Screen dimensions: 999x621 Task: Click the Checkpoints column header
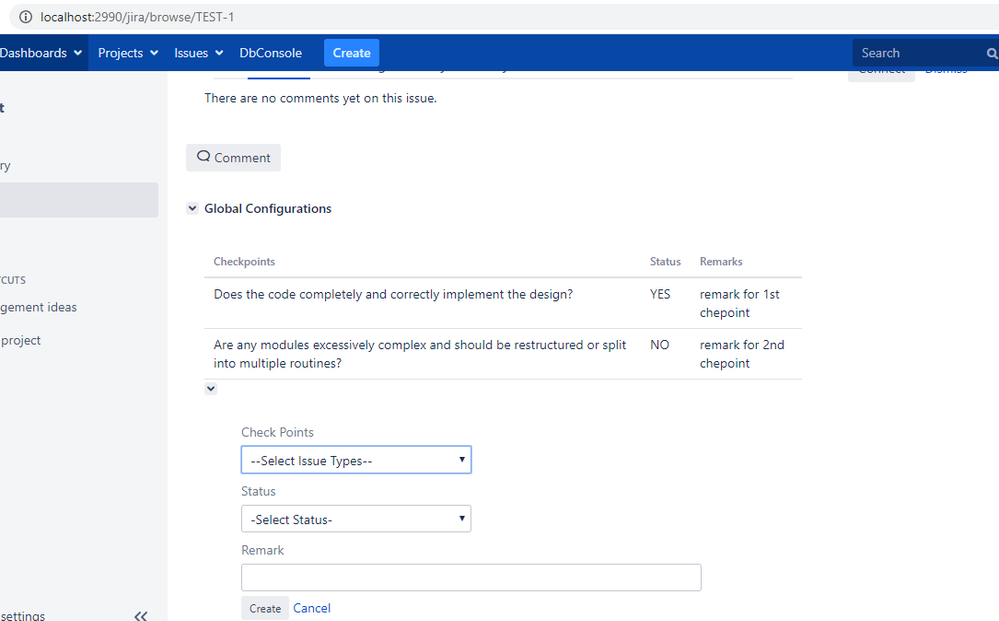(244, 262)
